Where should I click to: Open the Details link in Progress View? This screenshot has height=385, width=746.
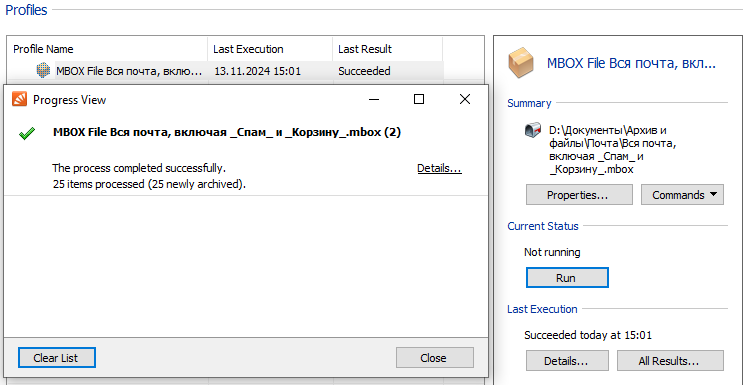coord(440,168)
